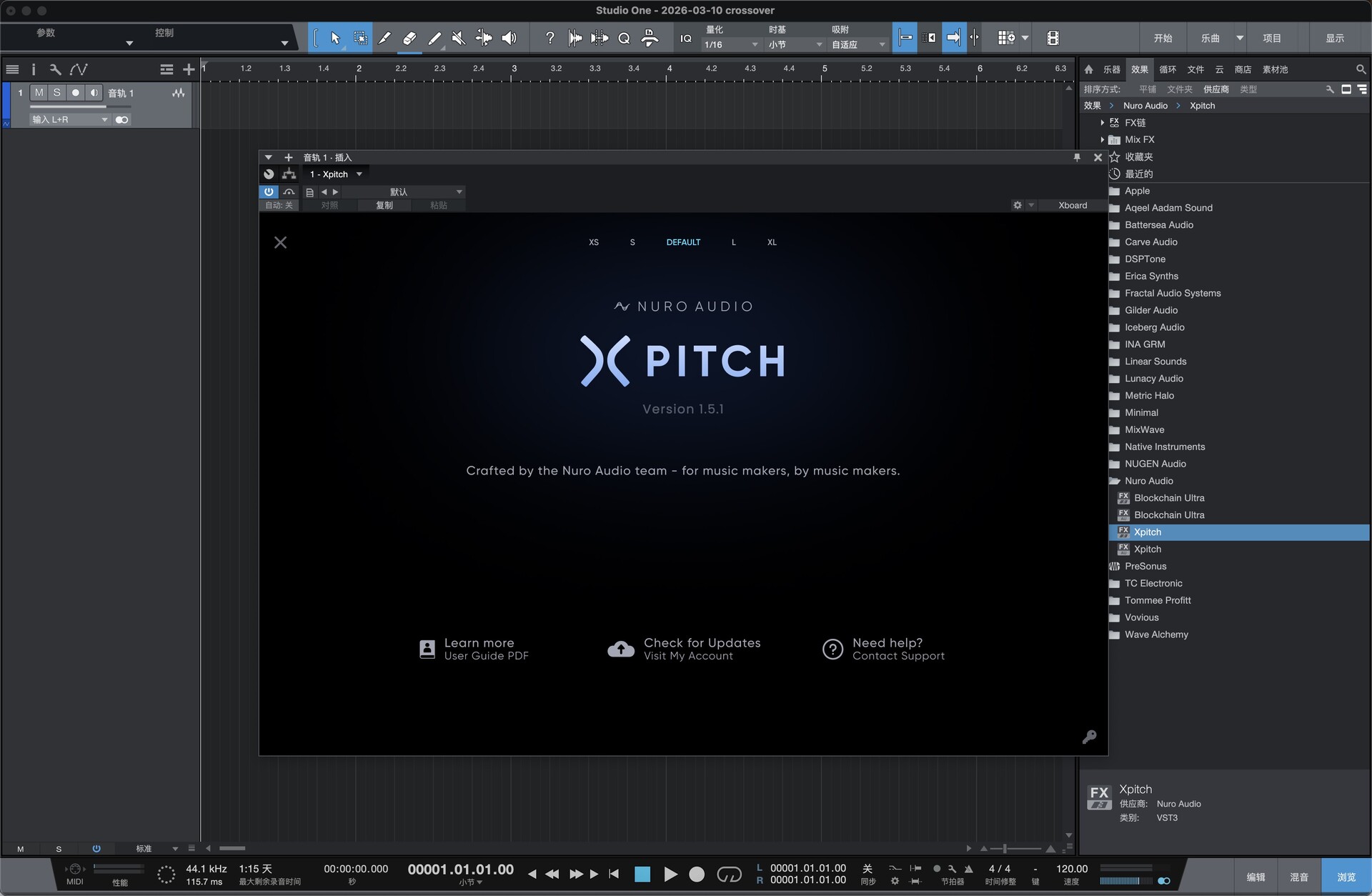The image size is (1372, 896).
Task: Select the Paint pencil tool
Action: pos(434,38)
